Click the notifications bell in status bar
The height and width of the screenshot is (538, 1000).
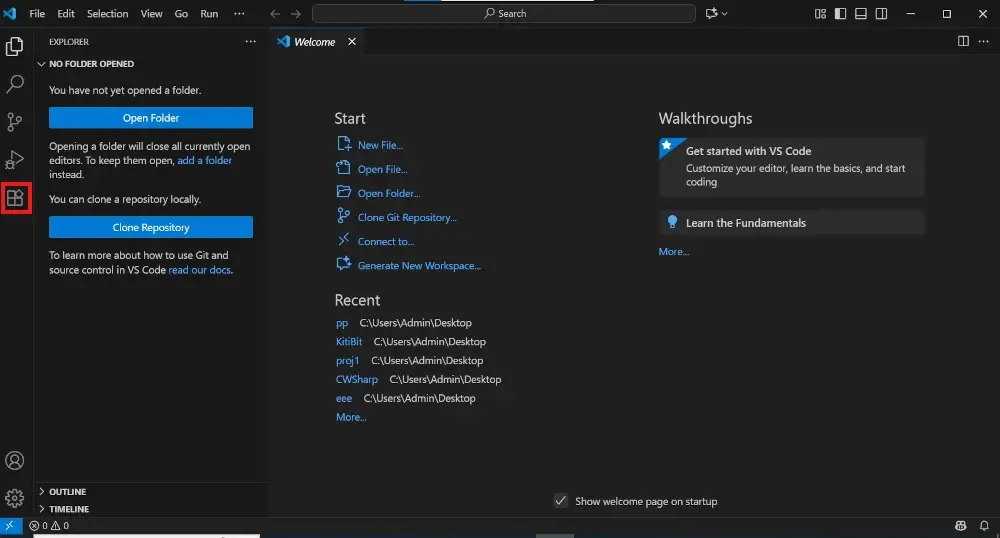click(984, 526)
